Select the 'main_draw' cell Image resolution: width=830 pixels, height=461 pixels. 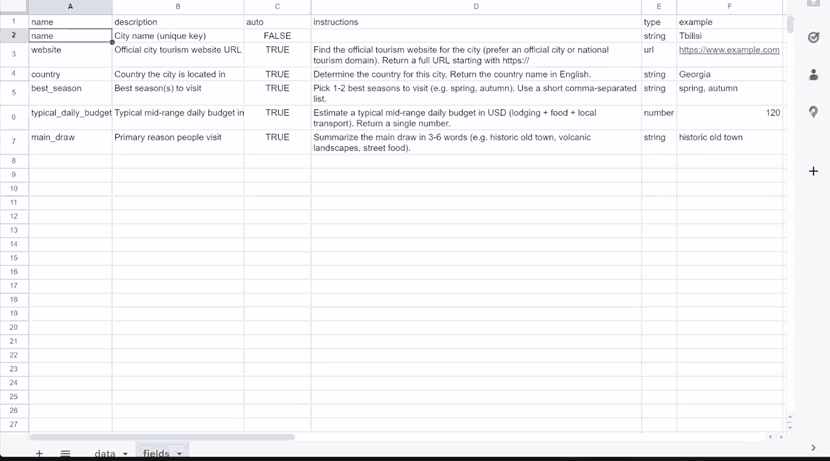[x=70, y=142]
